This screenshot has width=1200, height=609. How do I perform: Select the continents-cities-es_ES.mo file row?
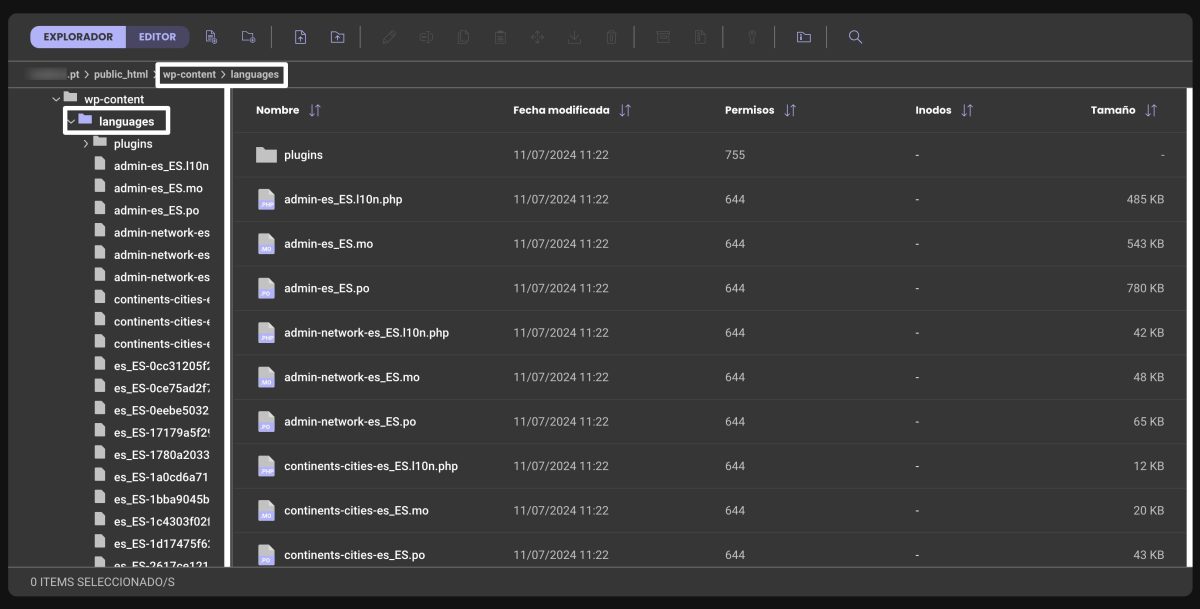coord(356,511)
